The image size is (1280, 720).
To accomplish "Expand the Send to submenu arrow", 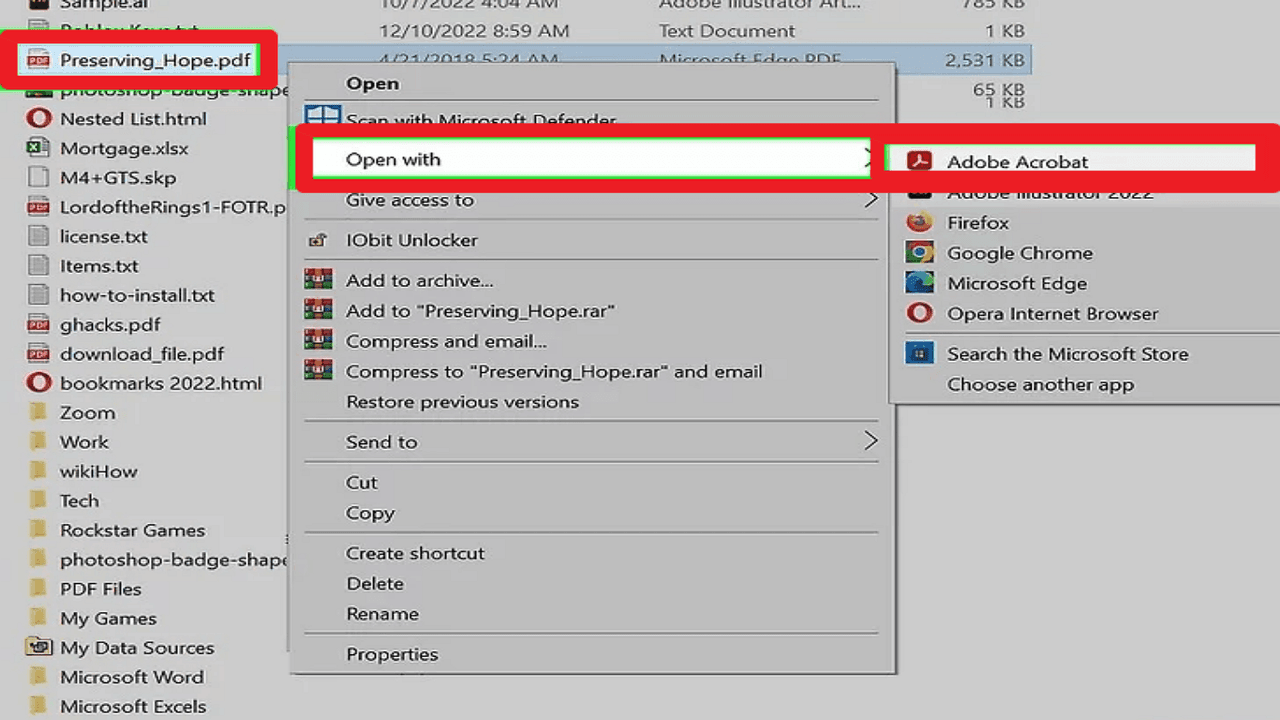I will pyautogui.click(x=870, y=441).
